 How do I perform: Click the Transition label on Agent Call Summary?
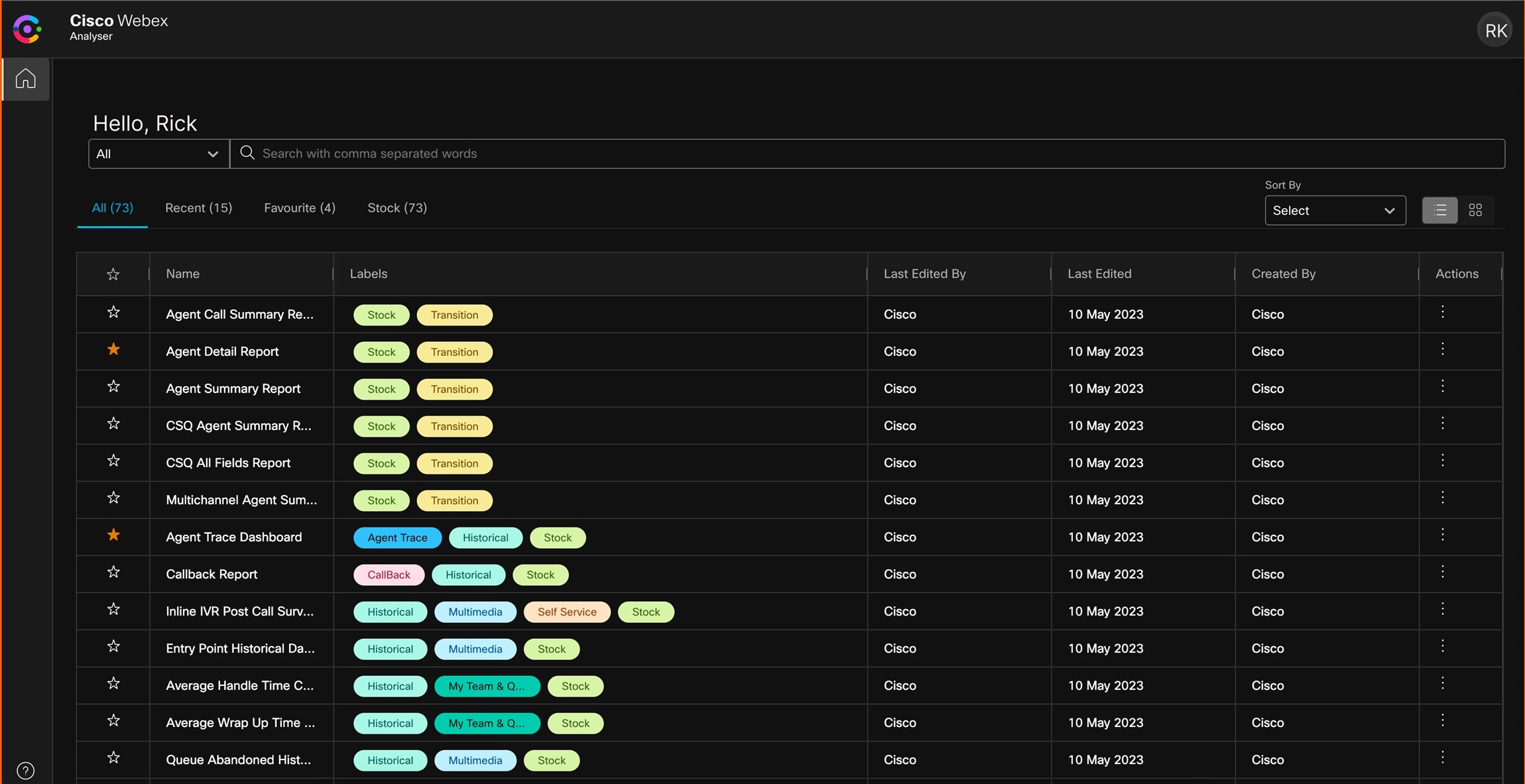[x=454, y=314]
